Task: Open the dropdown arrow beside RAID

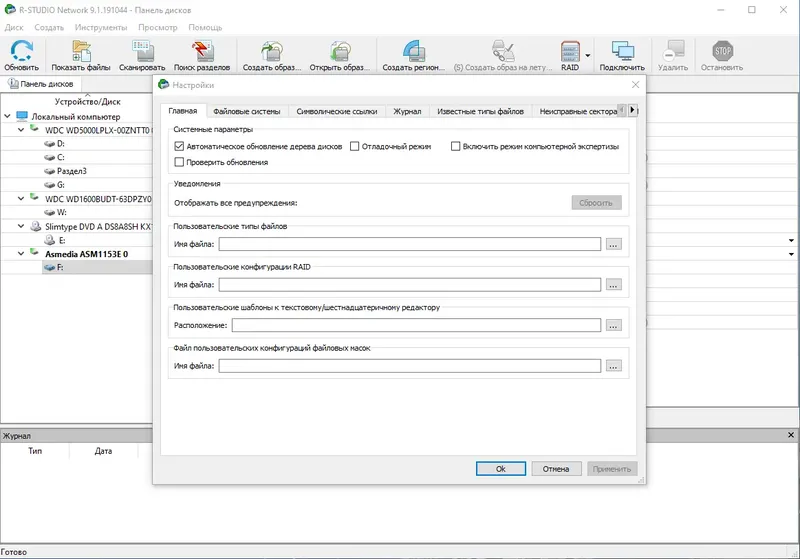Action: [588, 56]
